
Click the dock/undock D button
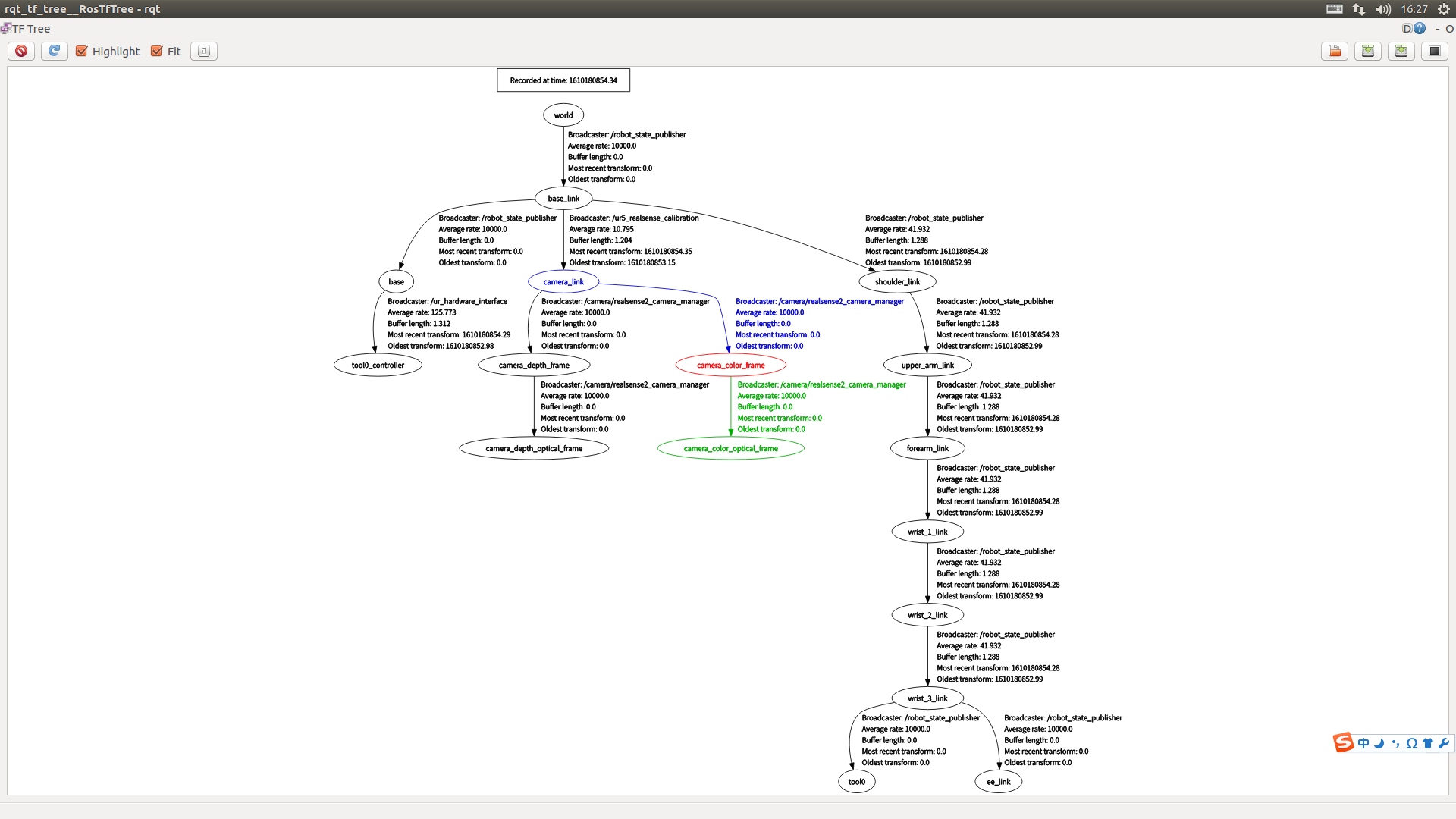pos(1407,29)
